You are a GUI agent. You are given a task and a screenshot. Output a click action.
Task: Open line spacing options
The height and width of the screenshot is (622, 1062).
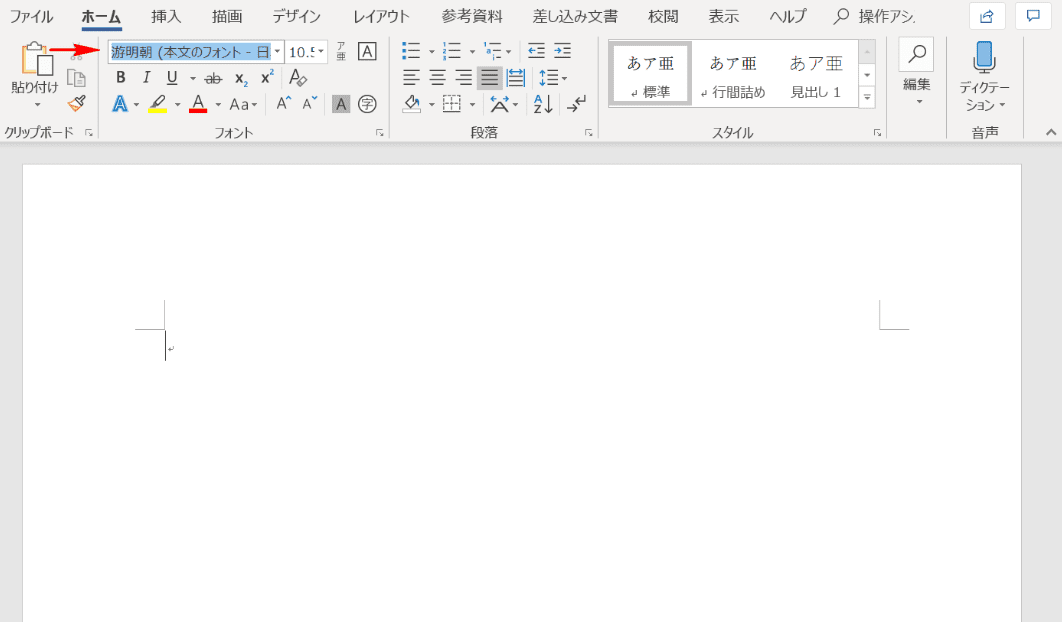click(553, 78)
